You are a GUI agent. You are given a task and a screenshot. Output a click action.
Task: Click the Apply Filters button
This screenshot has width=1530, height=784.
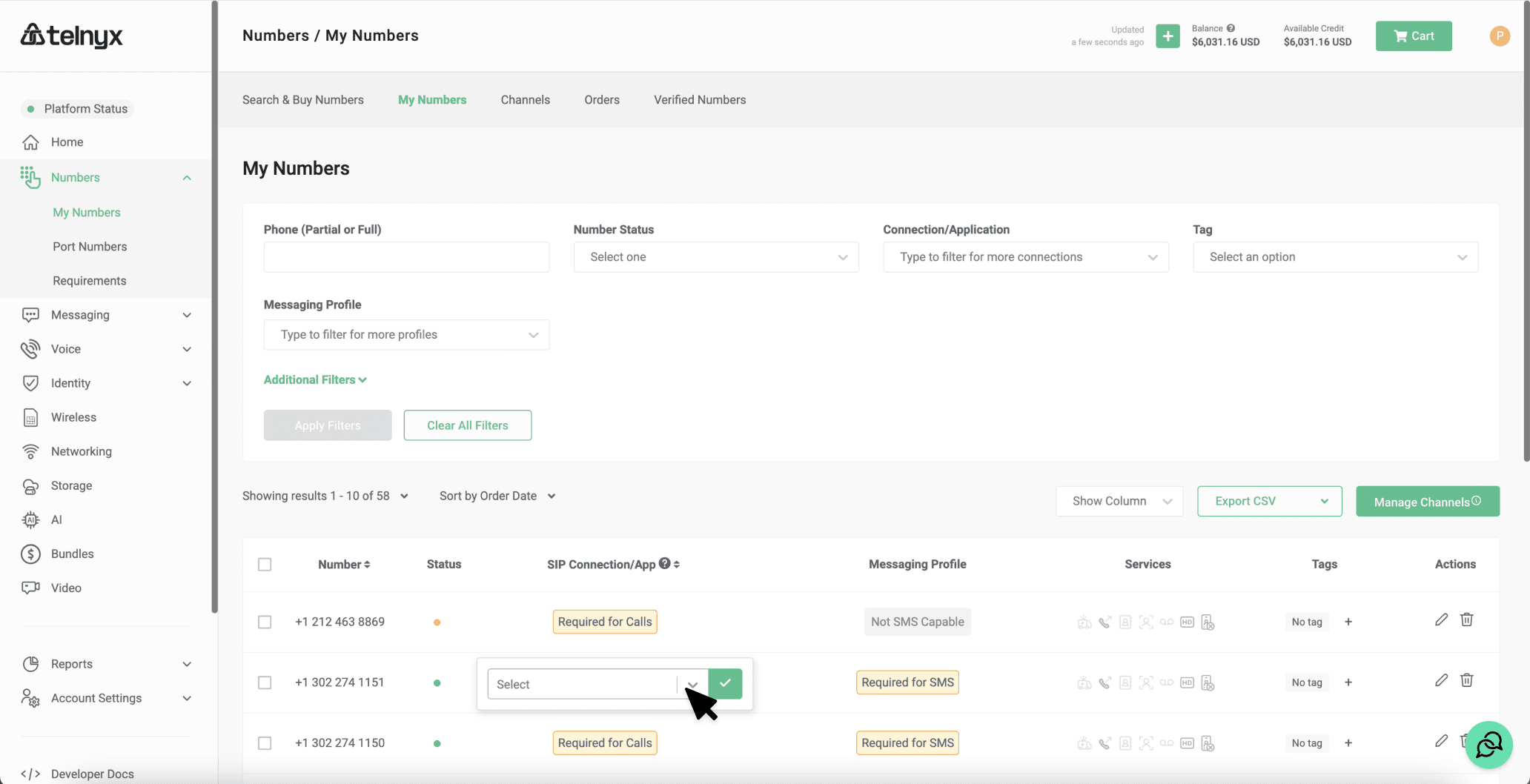point(328,425)
